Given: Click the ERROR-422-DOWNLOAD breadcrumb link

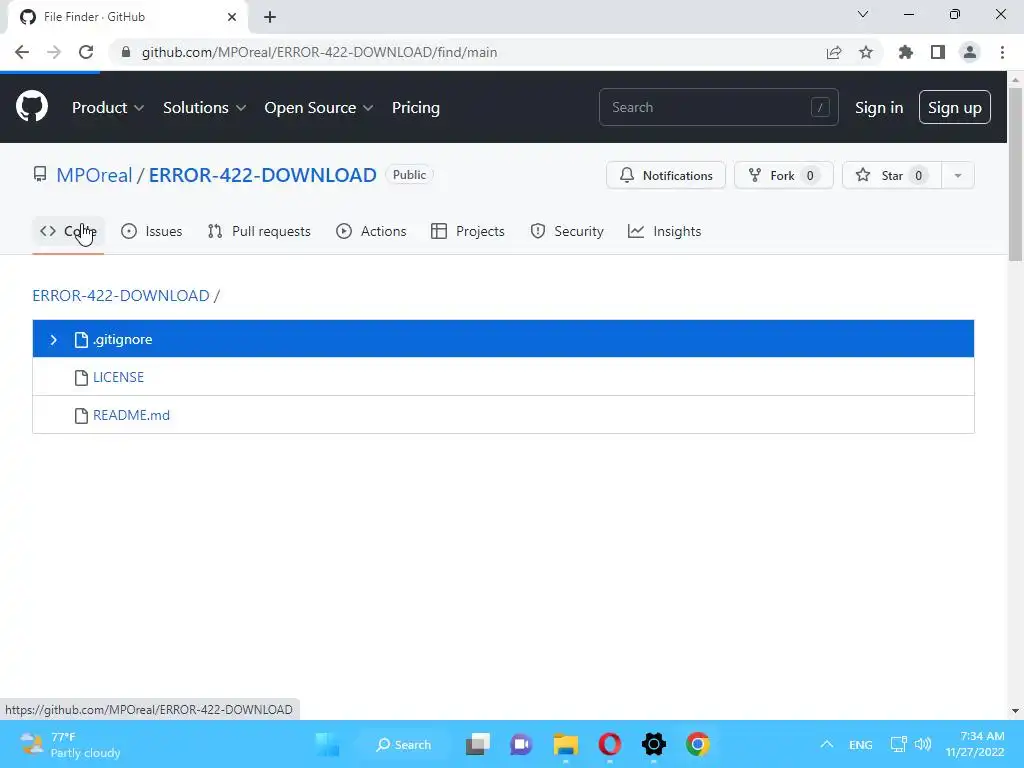Looking at the screenshot, I should click(121, 295).
